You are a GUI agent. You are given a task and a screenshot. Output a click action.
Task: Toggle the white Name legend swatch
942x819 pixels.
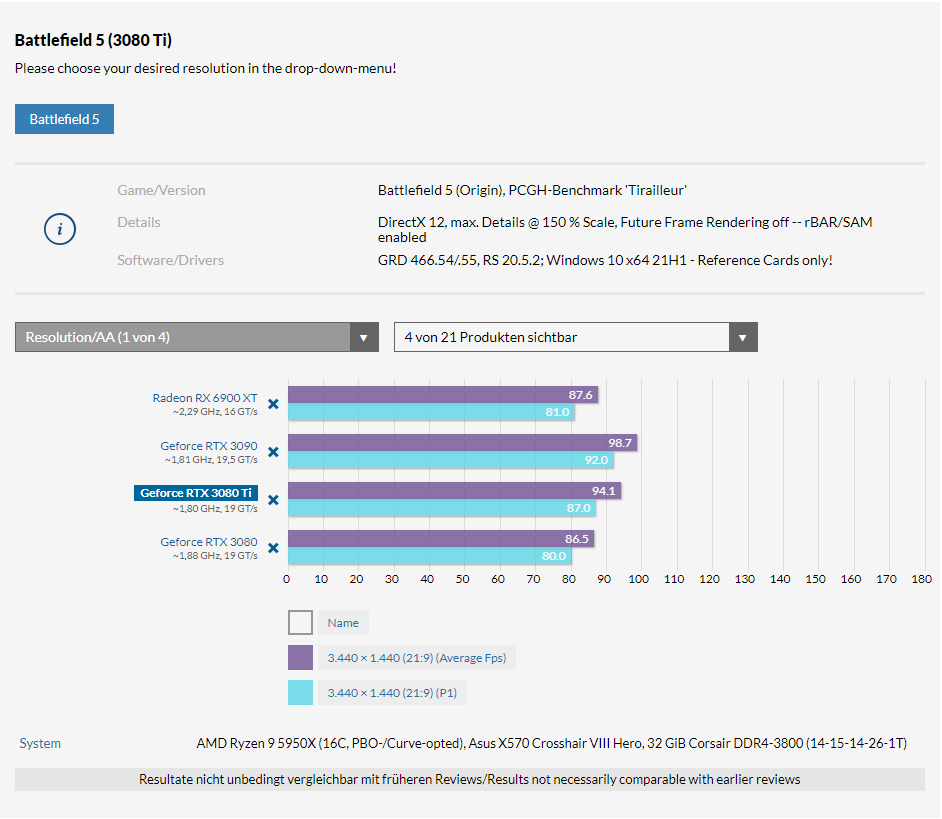coord(300,623)
